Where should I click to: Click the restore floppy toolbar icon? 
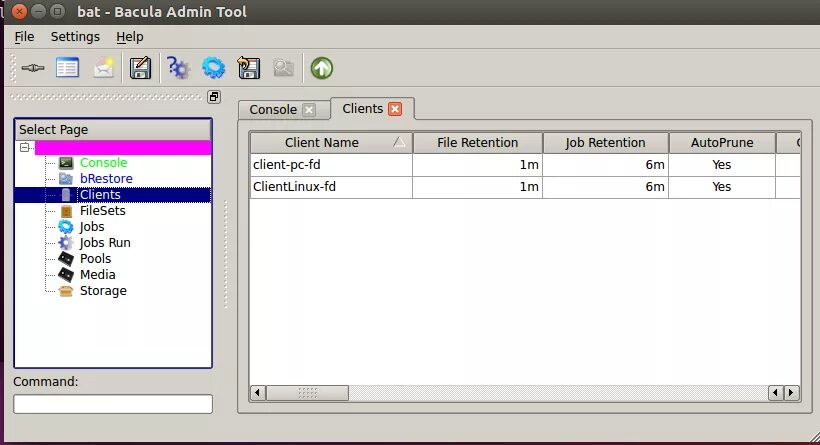248,68
